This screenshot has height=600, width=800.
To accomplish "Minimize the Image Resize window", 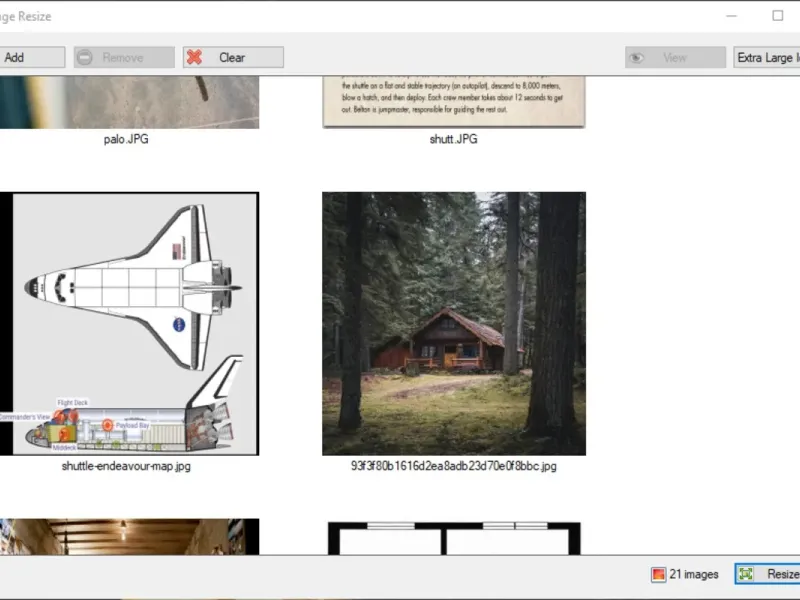I will (x=731, y=16).
